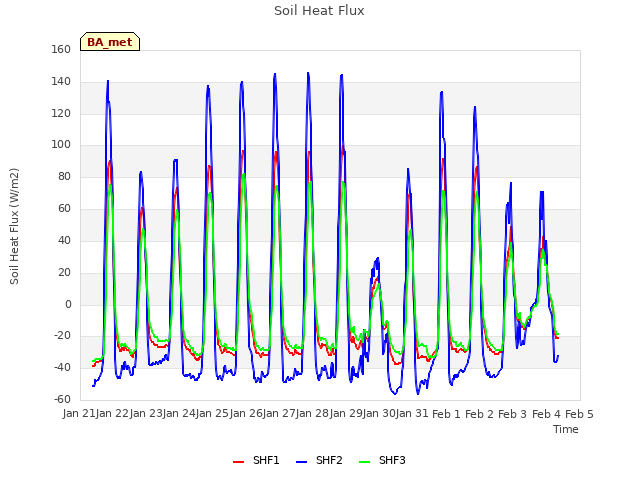Click the 60 y-axis tick label

[x=64, y=208]
